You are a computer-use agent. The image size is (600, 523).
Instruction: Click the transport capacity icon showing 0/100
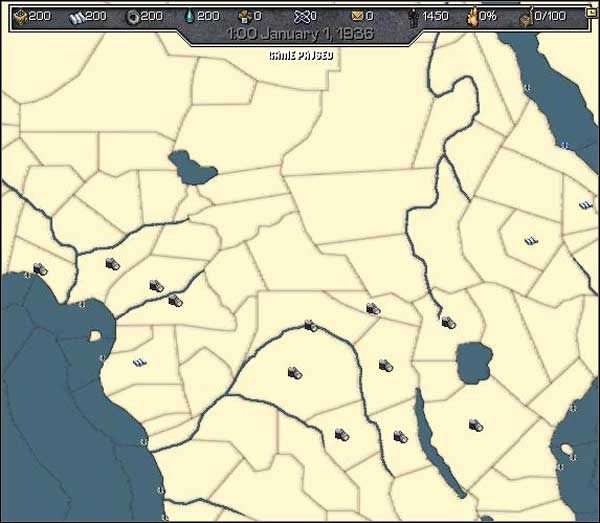click(x=527, y=17)
